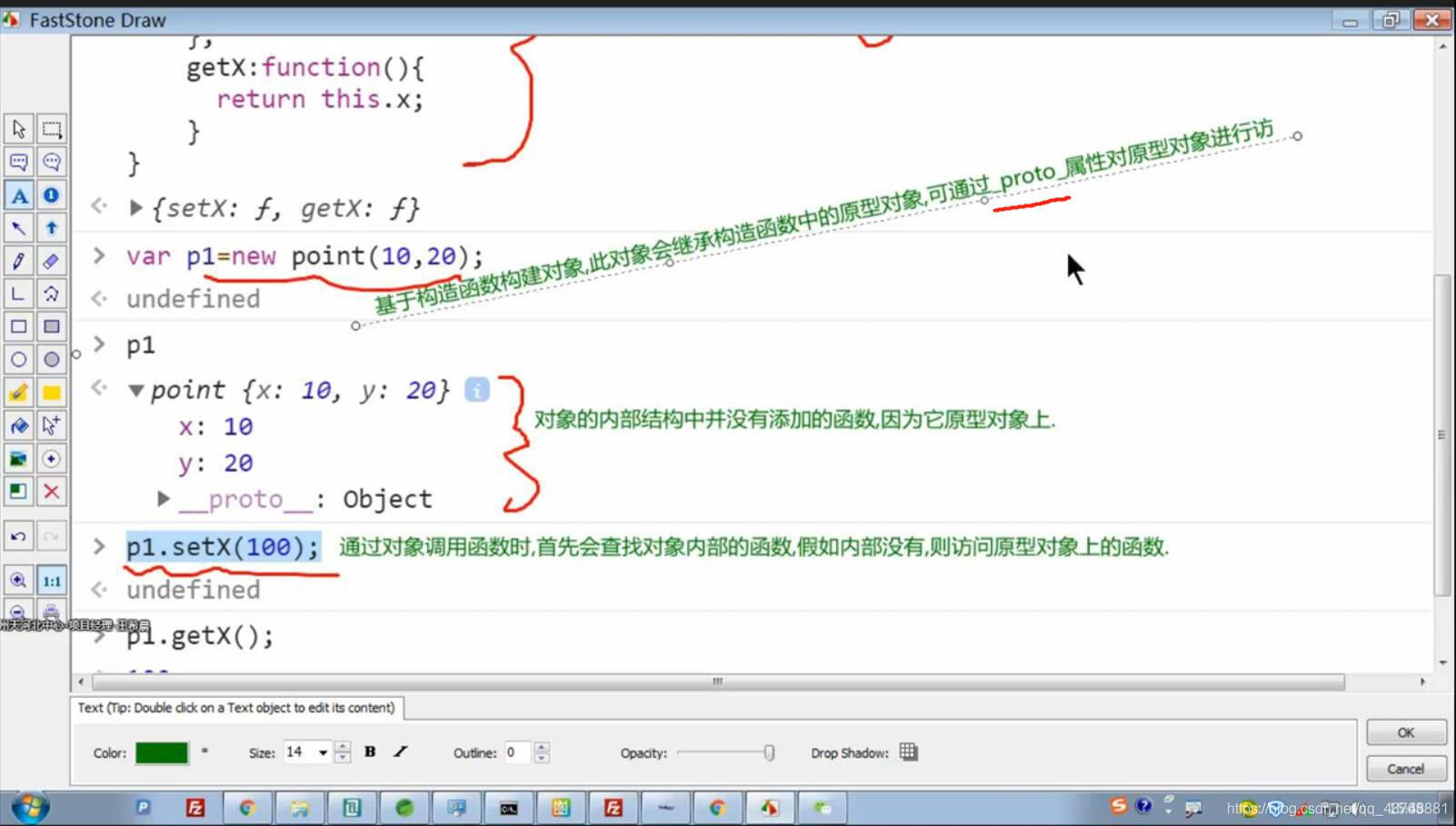
Task: Open first Chrome icon in taskbar
Action: tap(247, 808)
